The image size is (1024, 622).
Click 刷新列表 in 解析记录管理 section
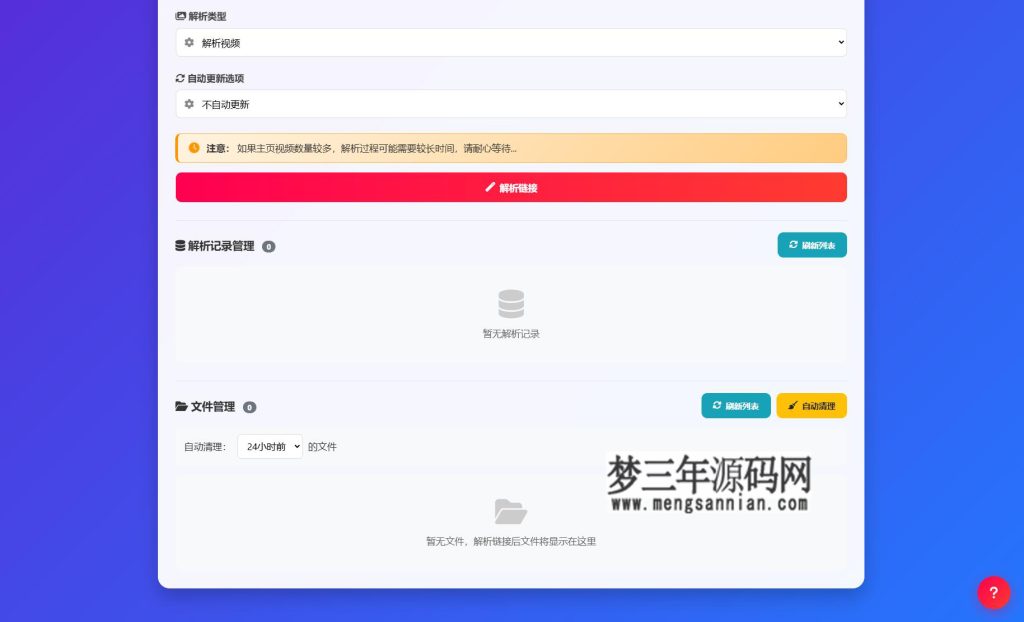point(812,244)
